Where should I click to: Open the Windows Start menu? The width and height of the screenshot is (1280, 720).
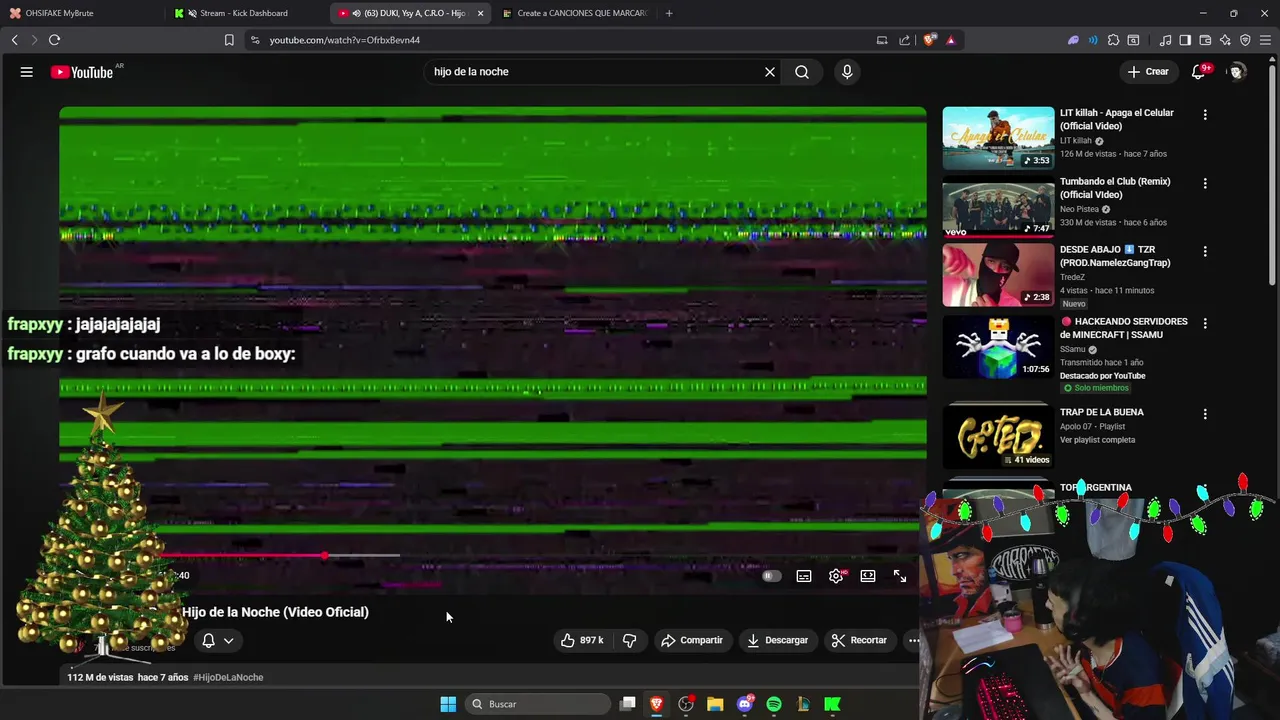[x=448, y=704]
